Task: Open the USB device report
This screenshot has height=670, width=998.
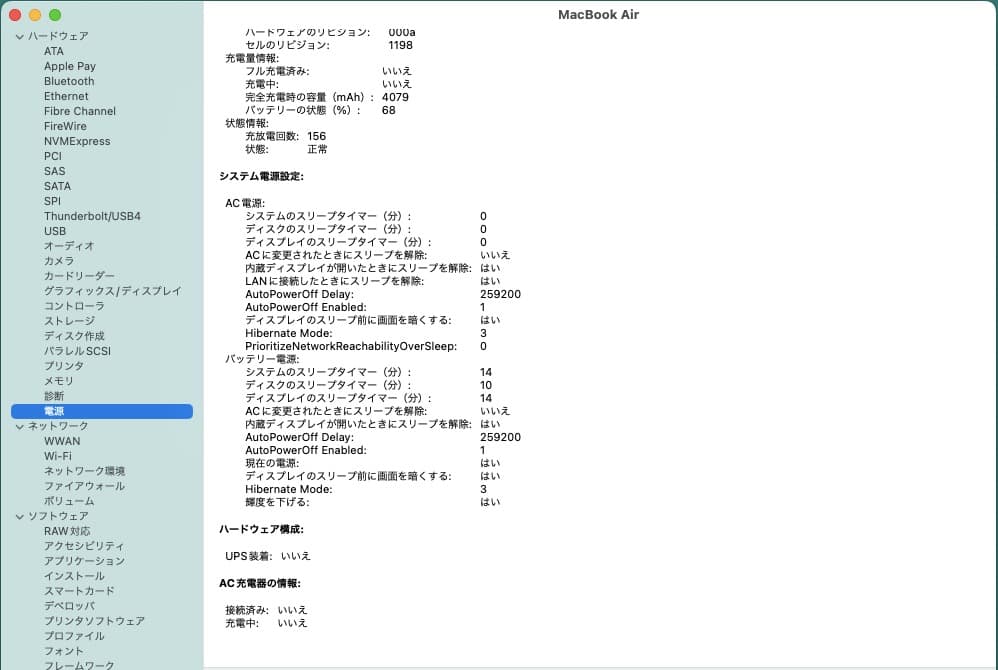Action: (54, 231)
